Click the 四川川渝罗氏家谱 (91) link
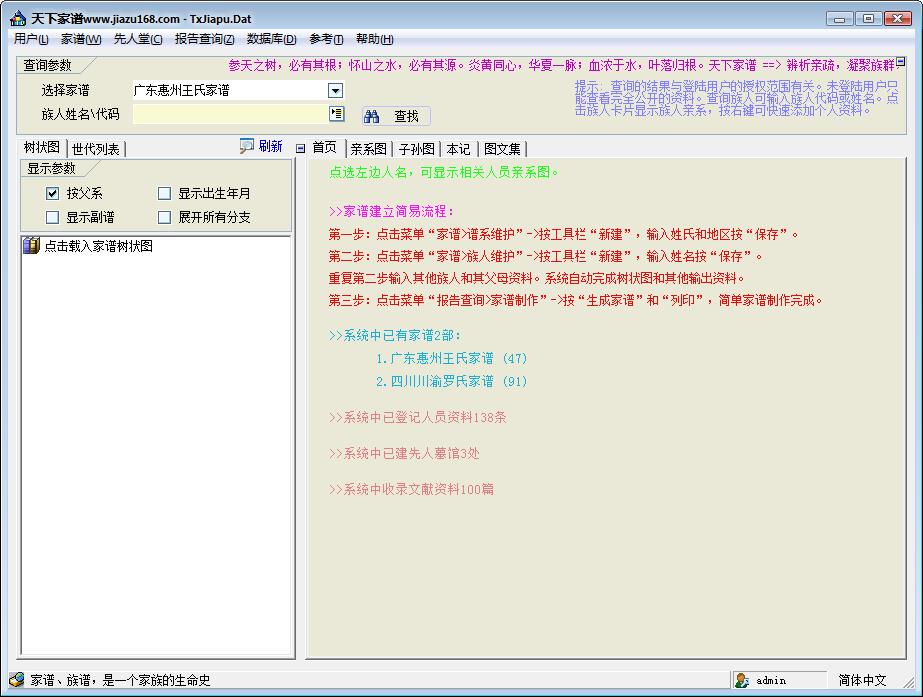This screenshot has height=697, width=923. [x=451, y=381]
